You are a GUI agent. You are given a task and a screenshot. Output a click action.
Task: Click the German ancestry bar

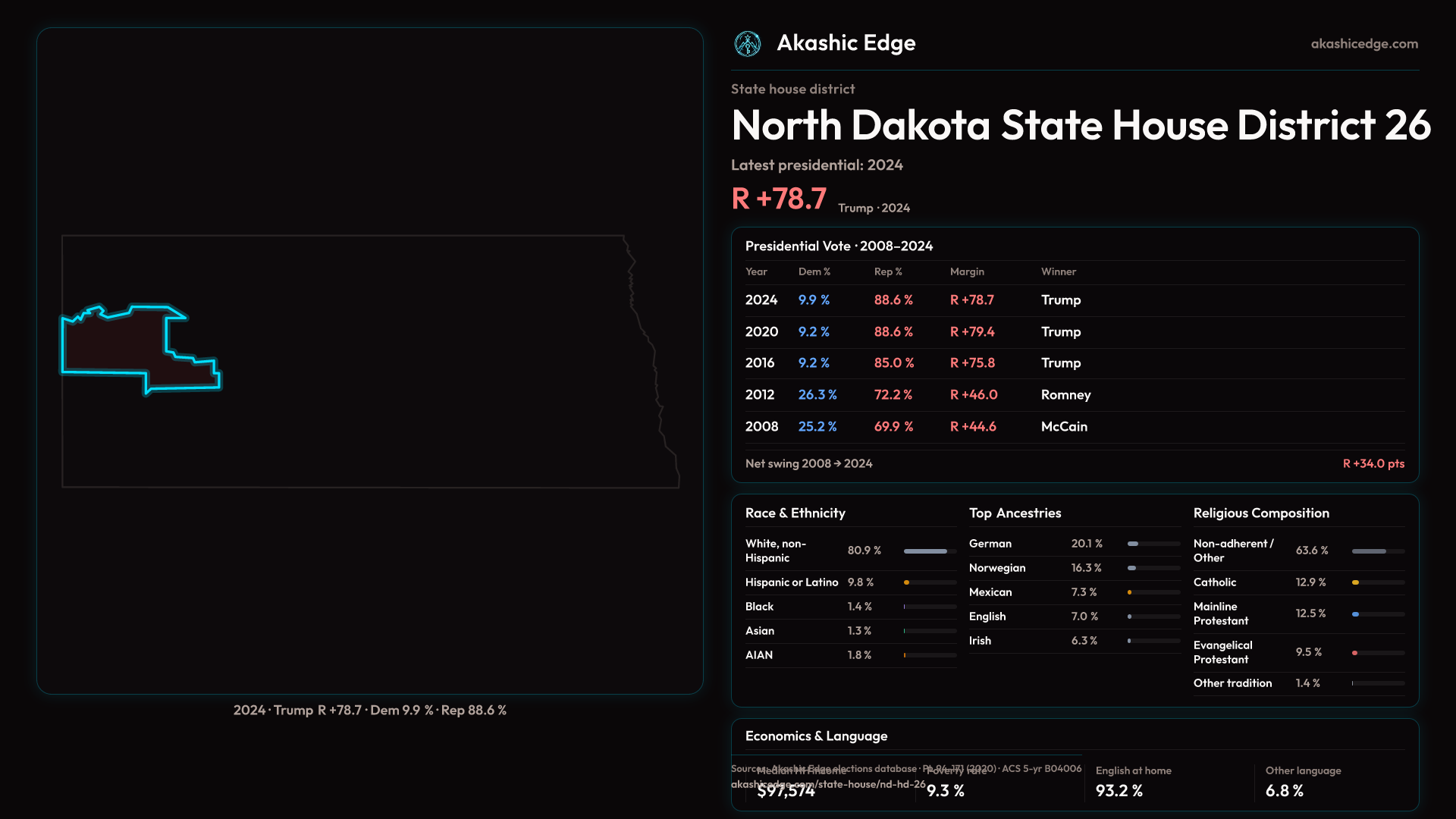tap(1134, 544)
